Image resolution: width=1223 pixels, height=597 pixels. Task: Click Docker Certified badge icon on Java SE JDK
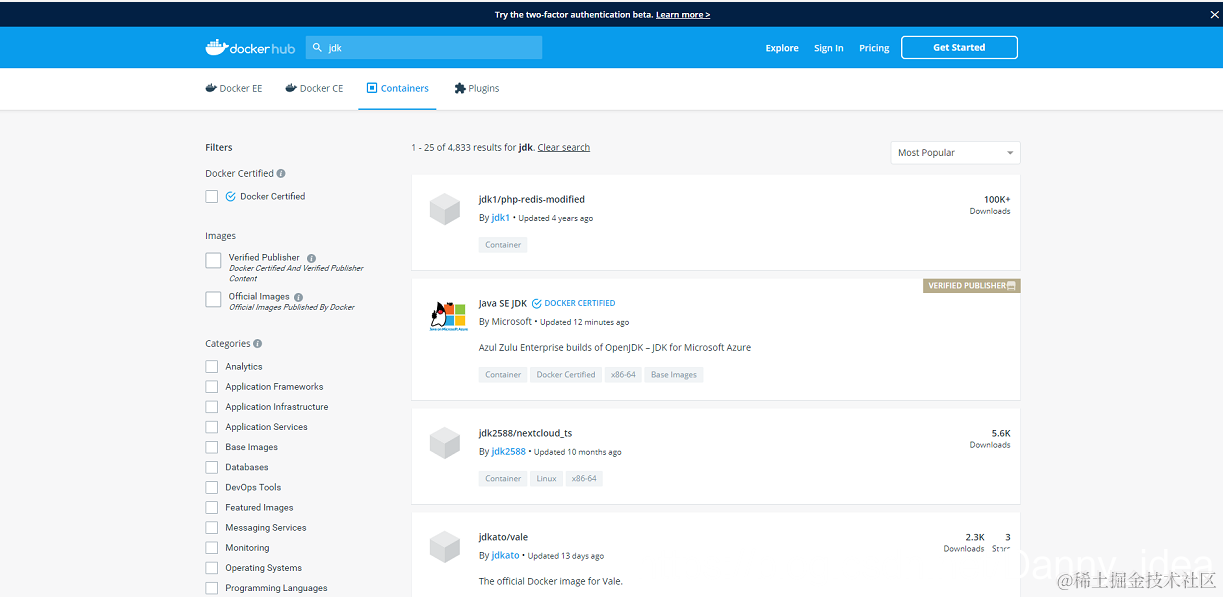click(x=537, y=303)
